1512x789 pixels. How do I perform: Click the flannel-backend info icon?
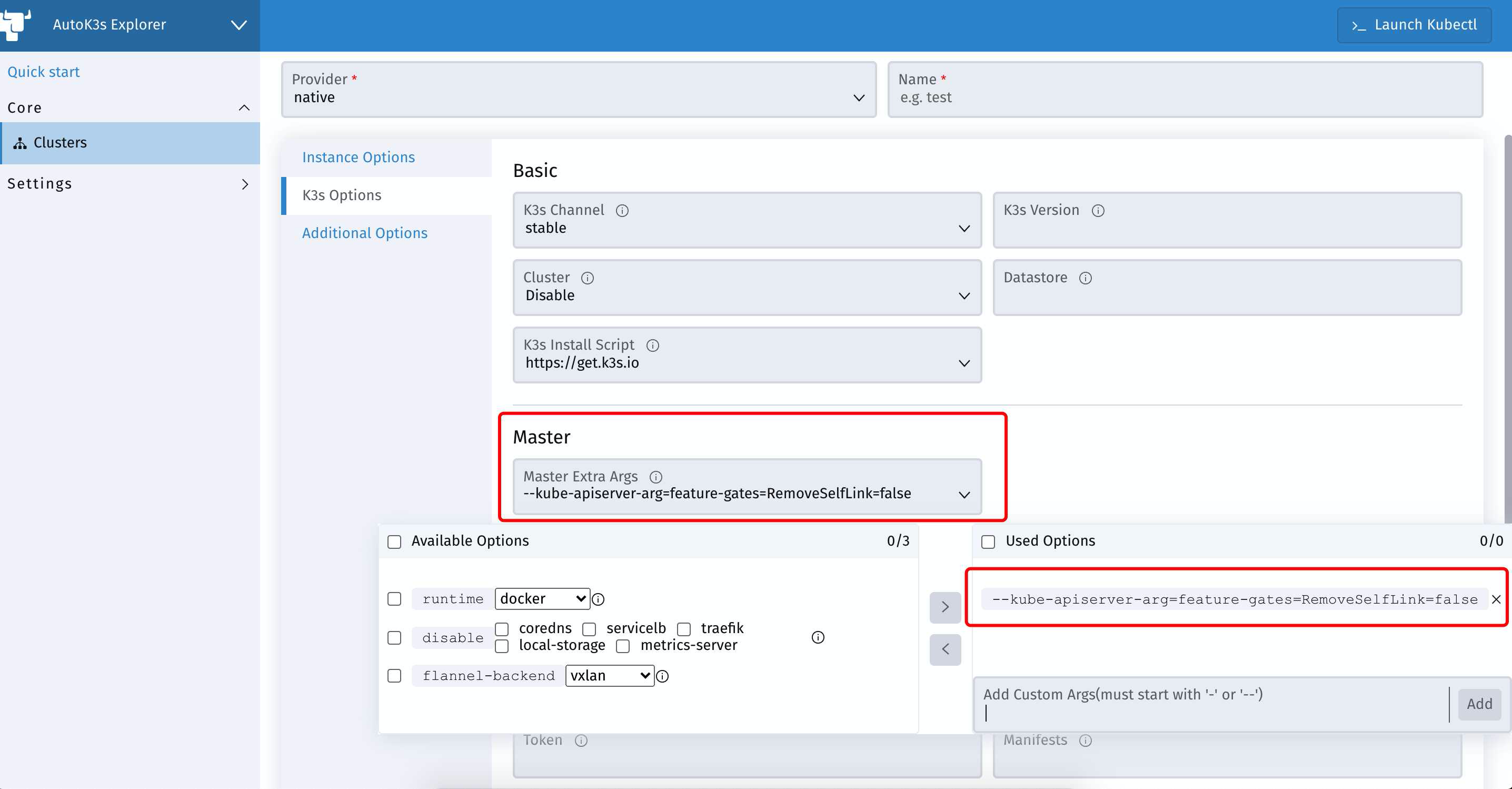pyautogui.click(x=662, y=676)
